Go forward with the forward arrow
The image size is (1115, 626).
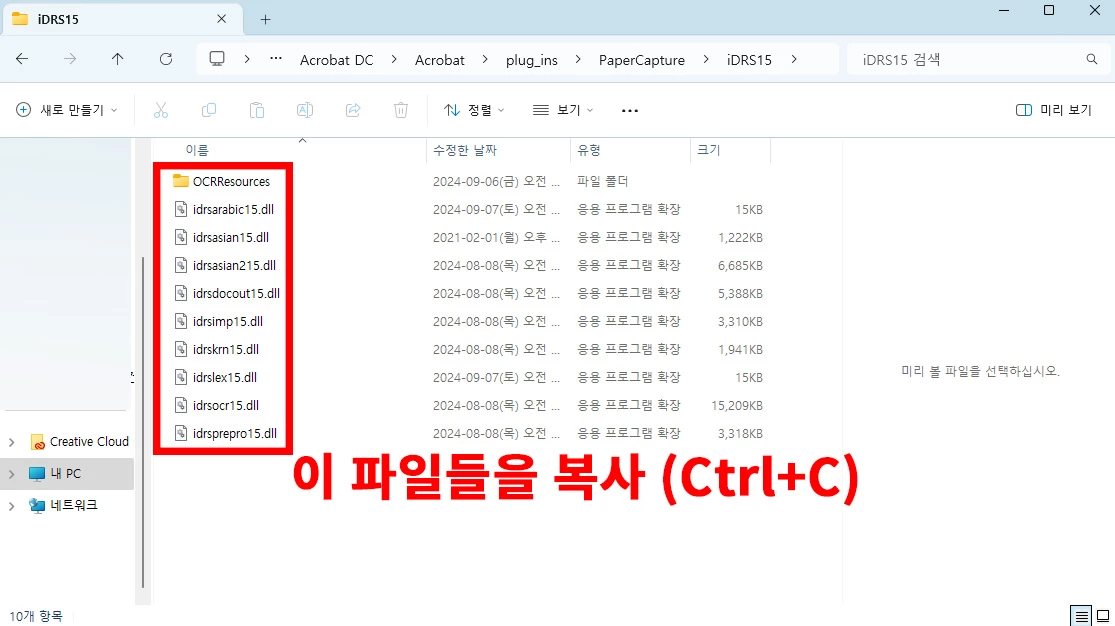70,59
